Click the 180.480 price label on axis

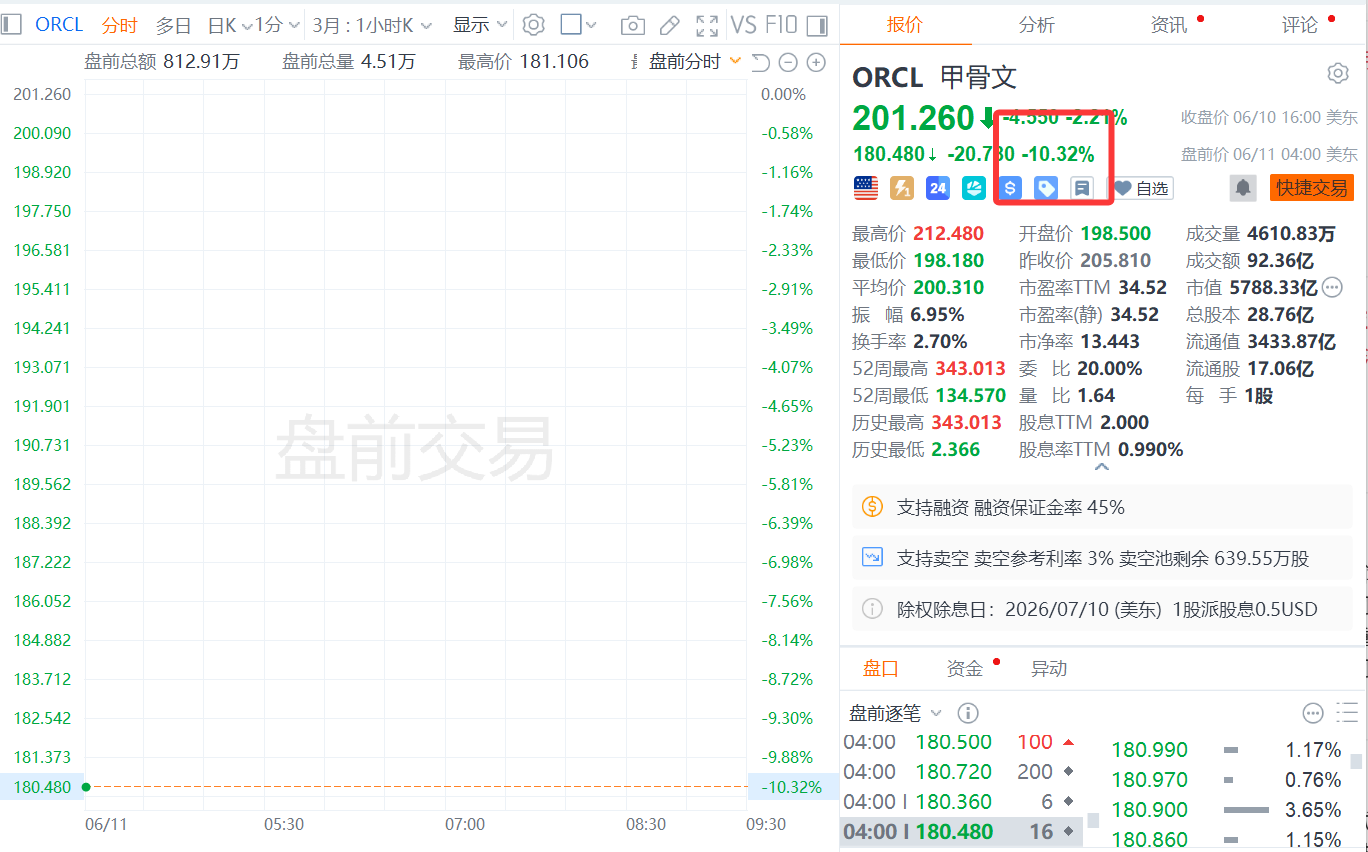[x=42, y=787]
